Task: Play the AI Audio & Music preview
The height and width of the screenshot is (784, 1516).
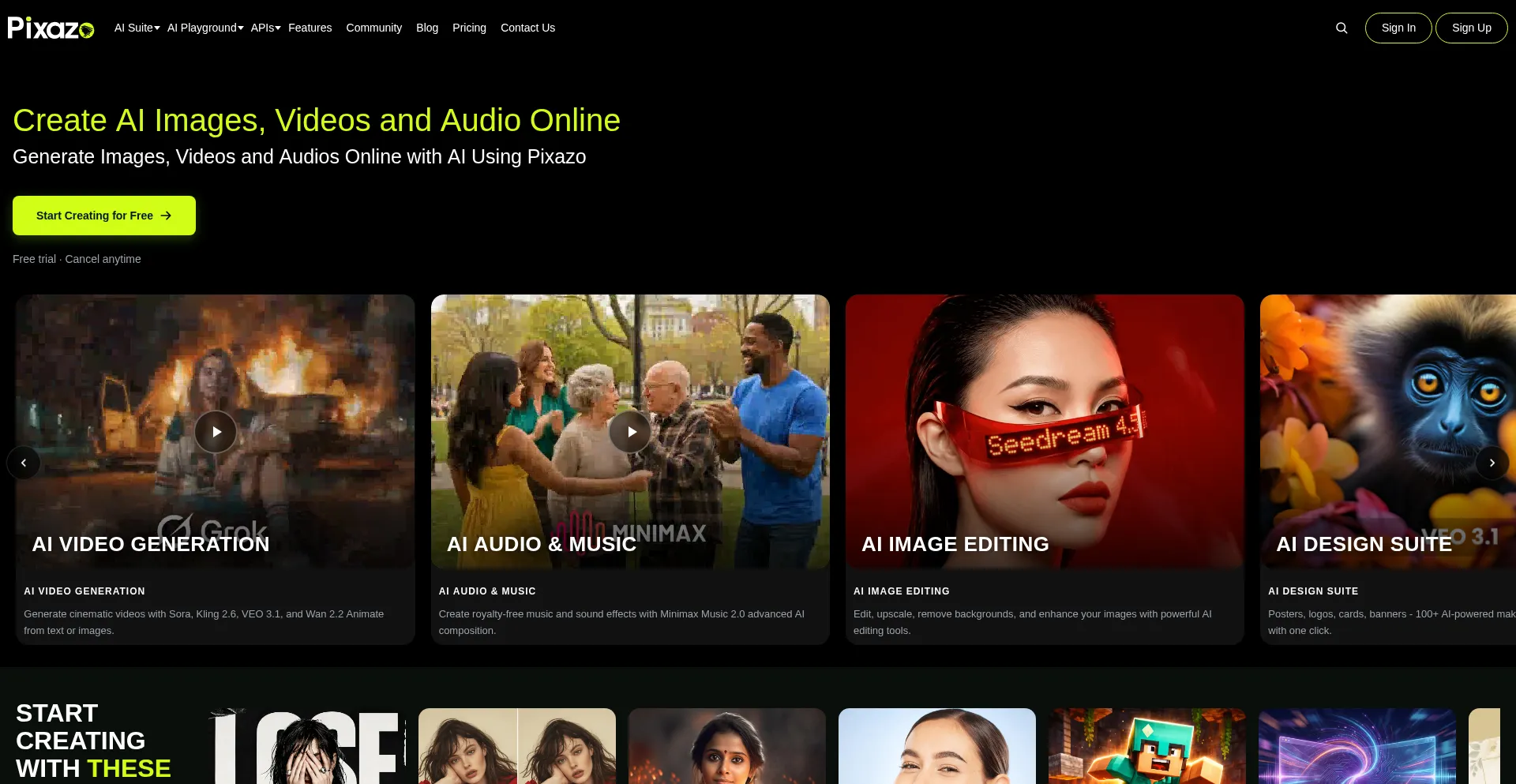Action: click(630, 432)
